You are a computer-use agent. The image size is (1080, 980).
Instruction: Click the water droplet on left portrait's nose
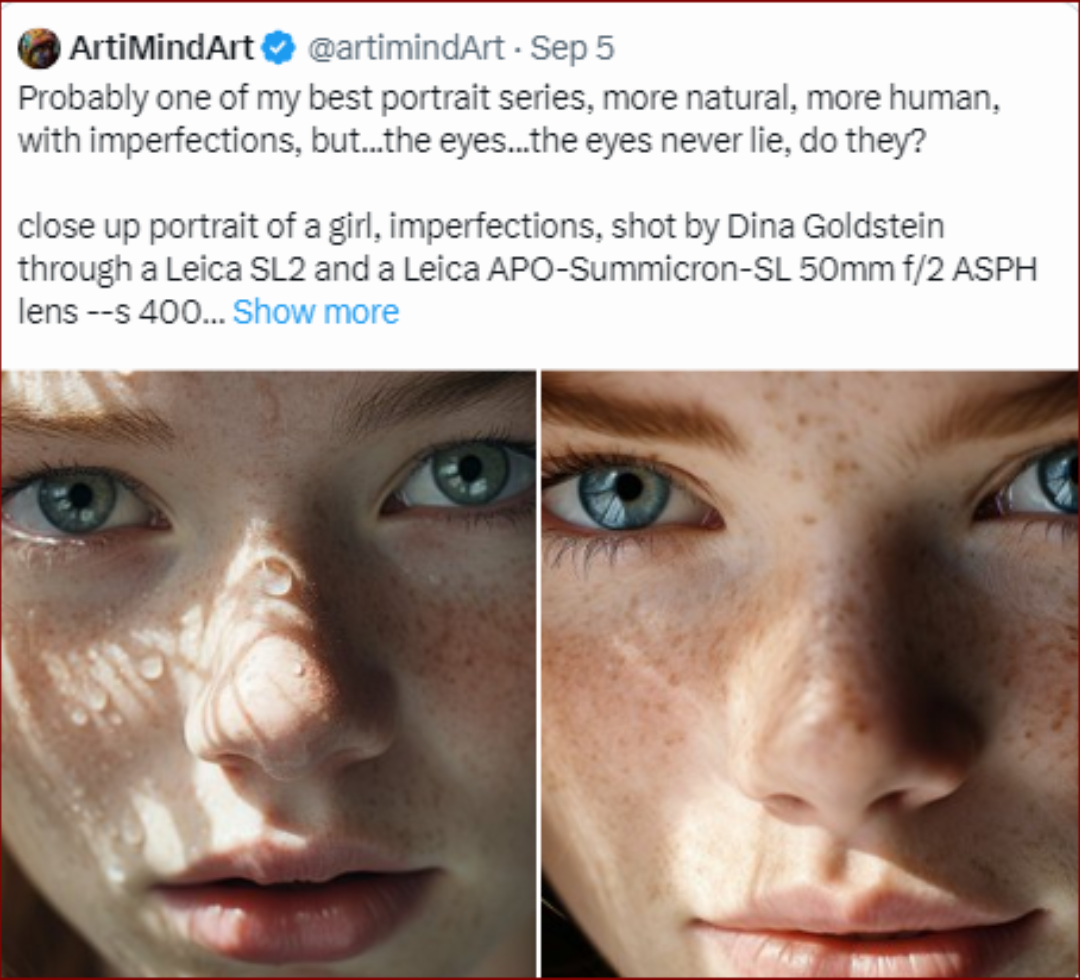(274, 577)
